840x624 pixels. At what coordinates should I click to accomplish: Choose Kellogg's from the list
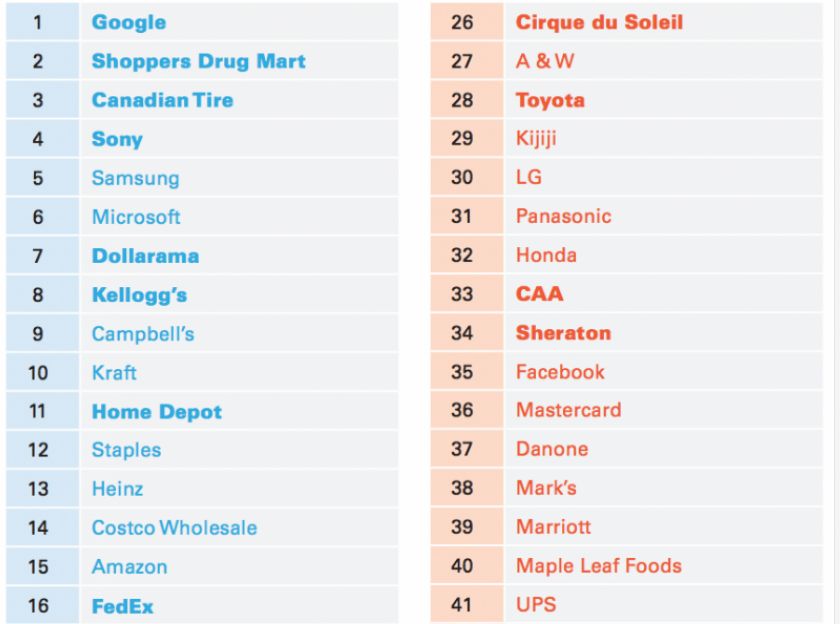(x=139, y=295)
